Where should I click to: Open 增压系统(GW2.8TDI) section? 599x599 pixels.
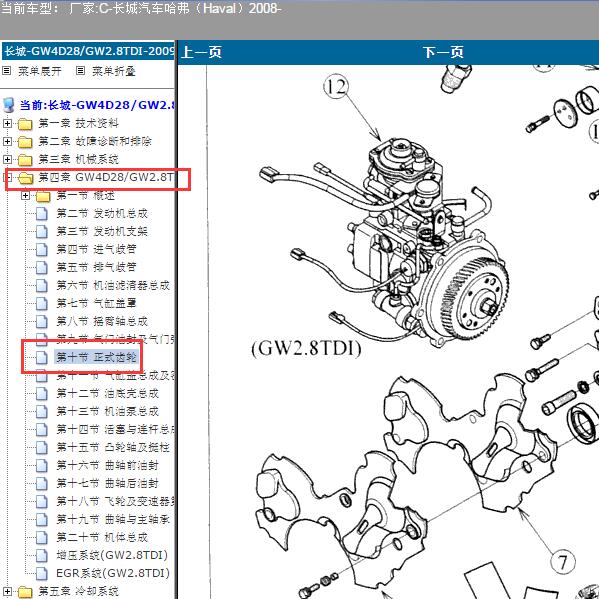point(112,555)
